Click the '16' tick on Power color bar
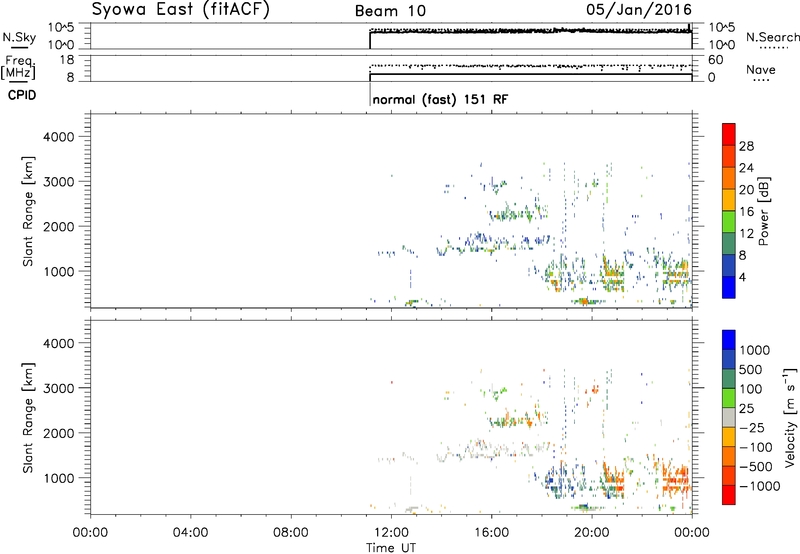Screen dimensions: 800x554 746,212
